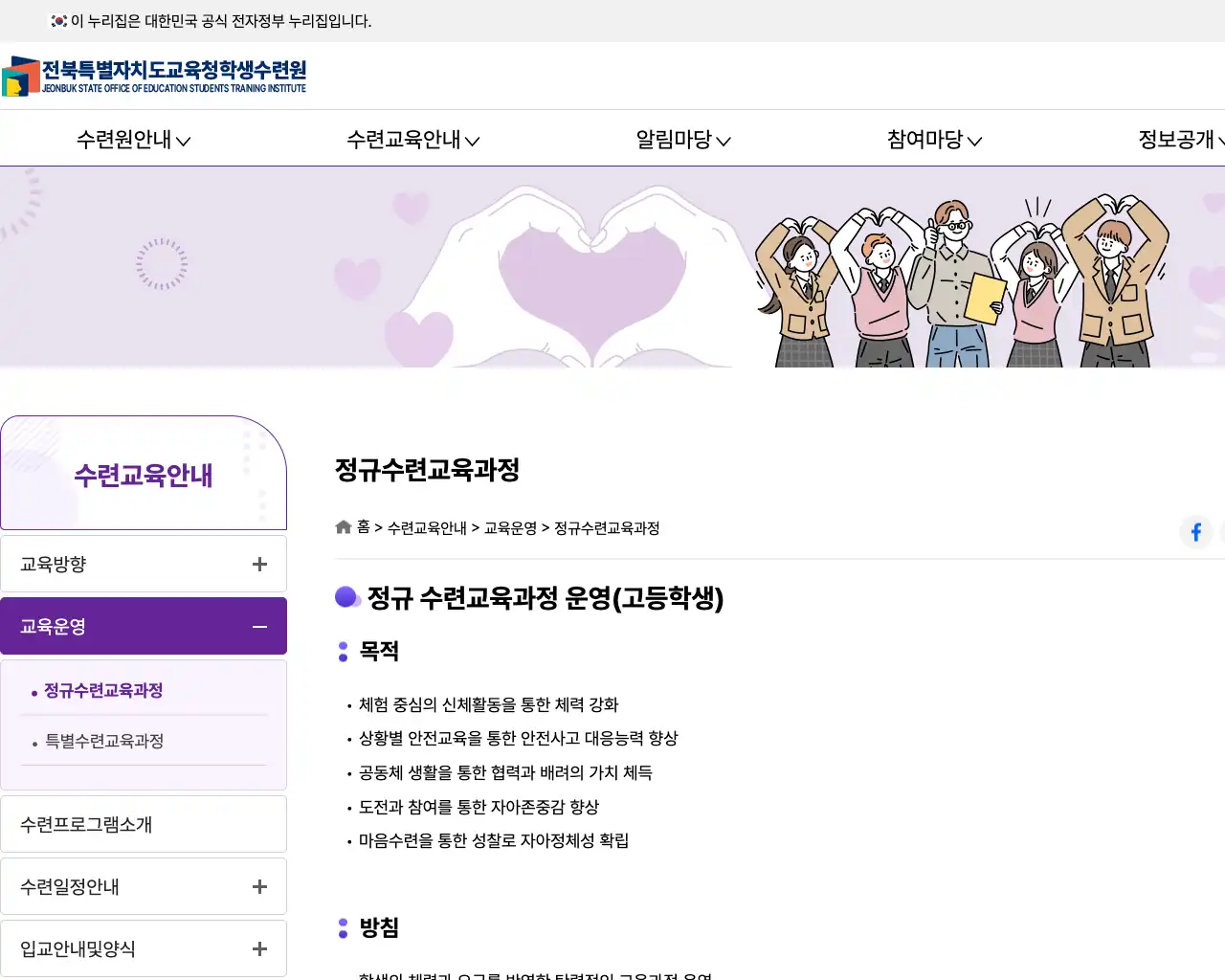The height and width of the screenshot is (980, 1225).
Task: Select the 수련교육안내 menu item
Action: point(412,139)
